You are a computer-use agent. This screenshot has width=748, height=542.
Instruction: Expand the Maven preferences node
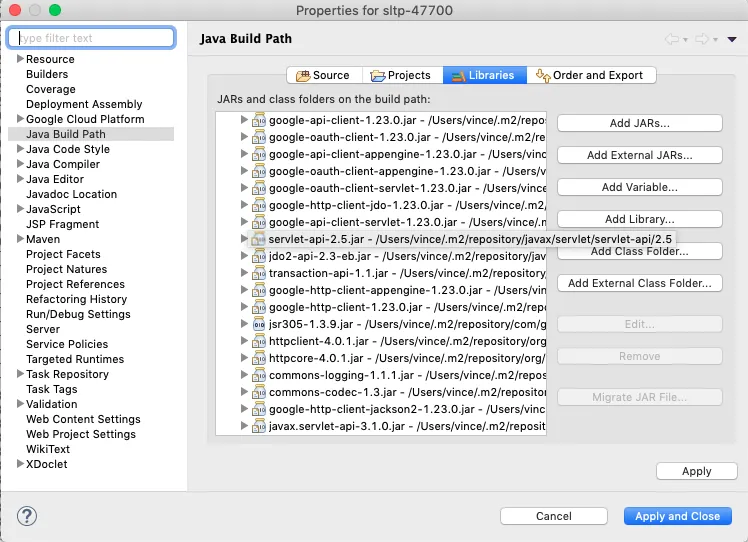20,240
